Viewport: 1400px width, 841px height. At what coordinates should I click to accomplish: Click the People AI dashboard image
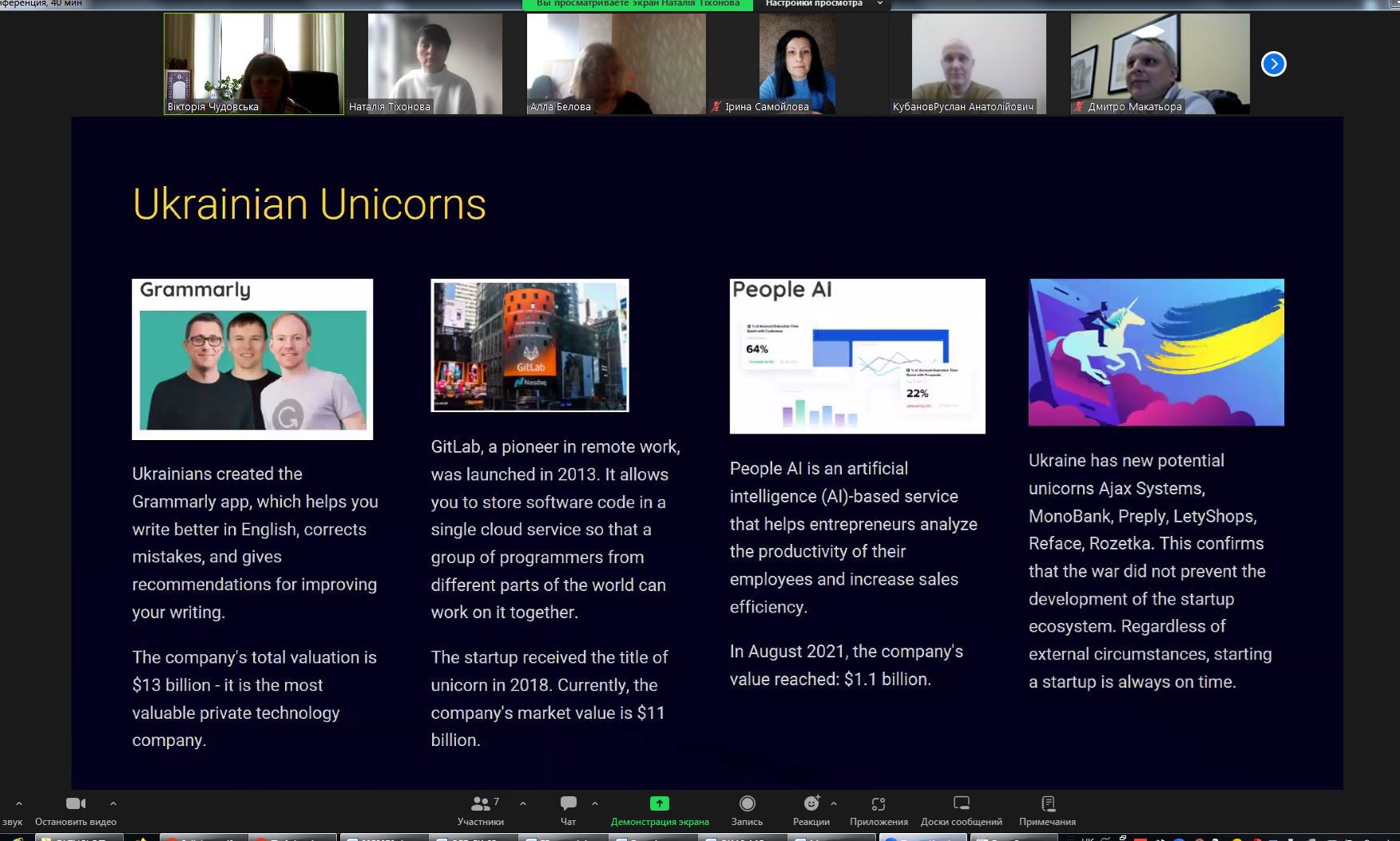tap(858, 356)
